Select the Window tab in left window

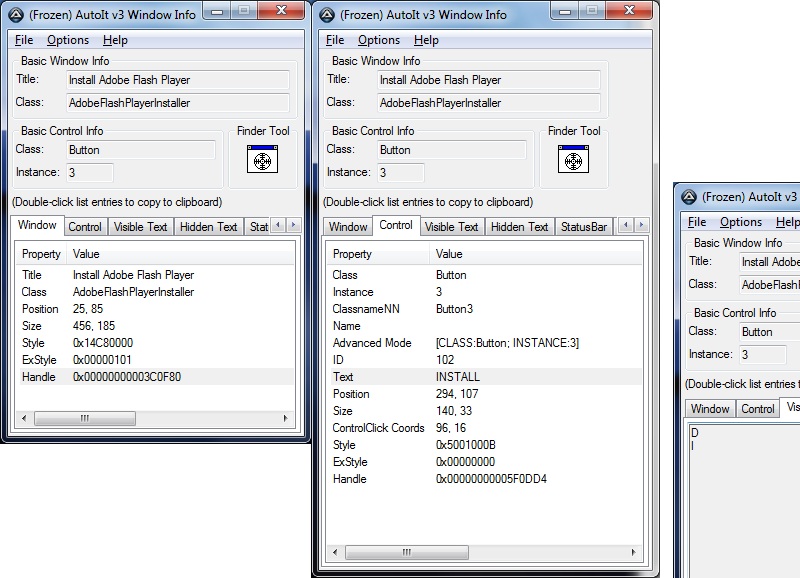click(x=37, y=225)
